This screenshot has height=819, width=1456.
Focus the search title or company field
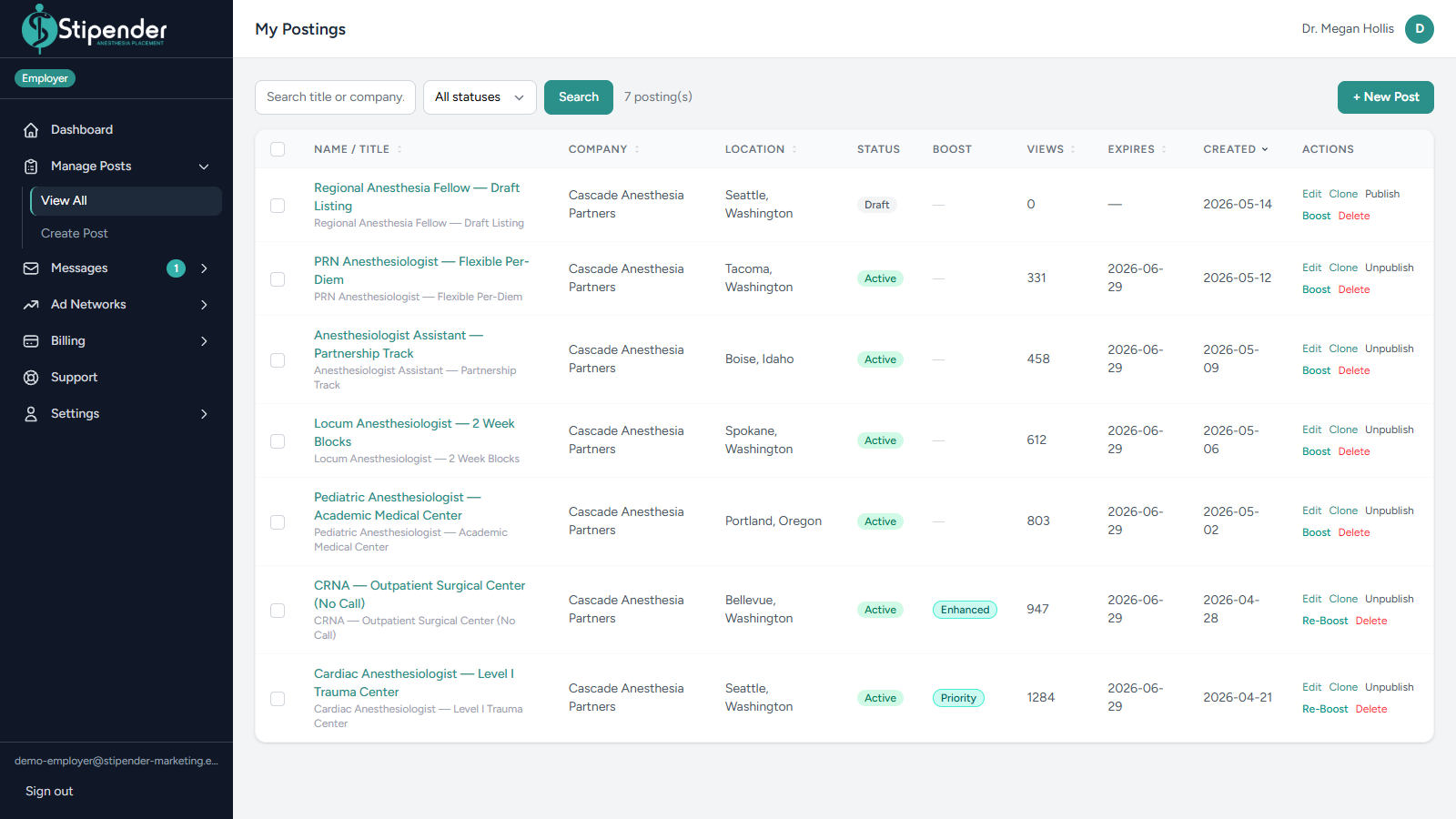(x=335, y=97)
